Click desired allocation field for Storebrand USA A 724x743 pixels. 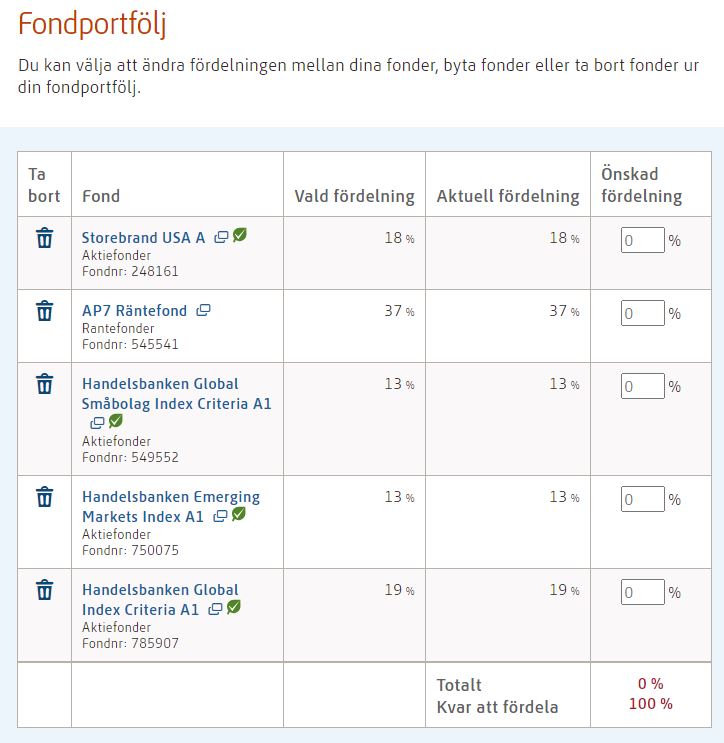[x=642, y=240]
